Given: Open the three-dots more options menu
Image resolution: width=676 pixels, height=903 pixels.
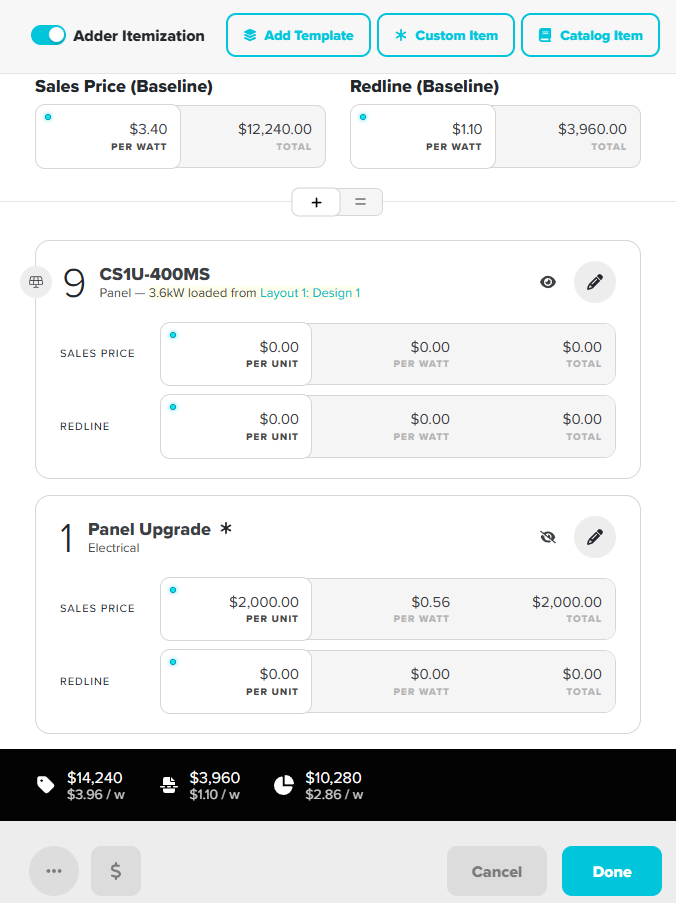Looking at the screenshot, I should [x=54, y=871].
